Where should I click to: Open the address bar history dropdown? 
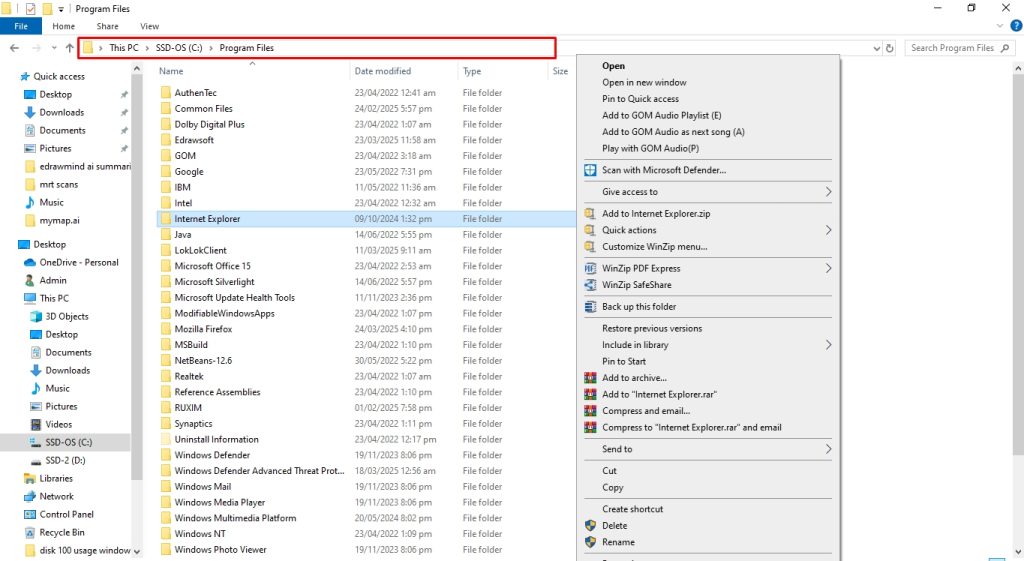(x=876, y=48)
